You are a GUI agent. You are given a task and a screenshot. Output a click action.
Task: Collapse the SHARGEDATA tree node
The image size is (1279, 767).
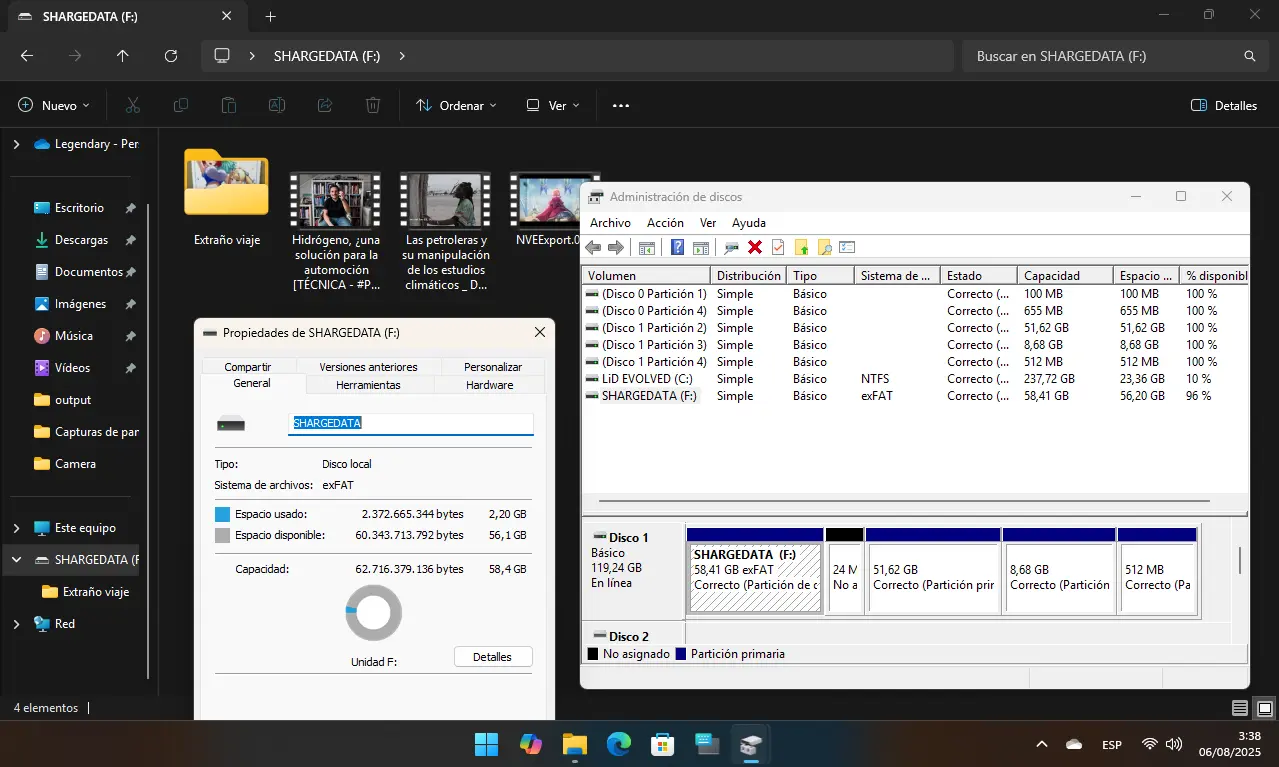pyautogui.click(x=16, y=560)
